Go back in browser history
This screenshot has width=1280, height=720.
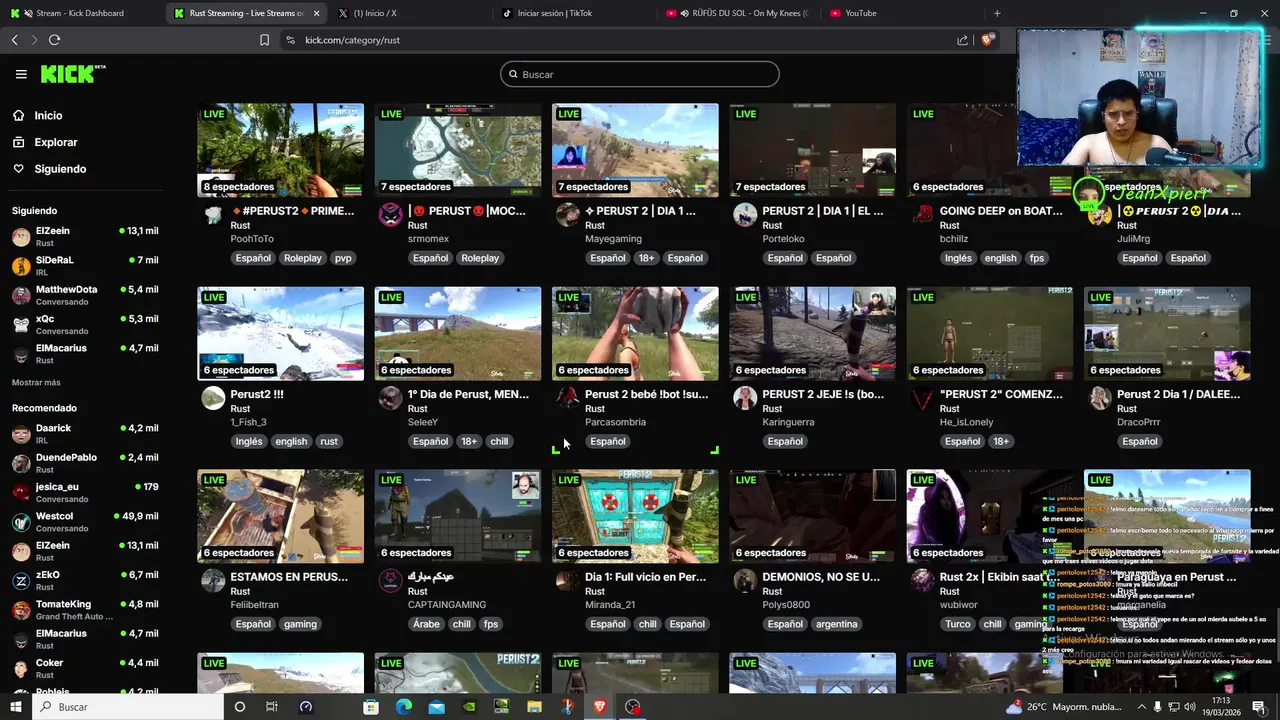[x=15, y=40]
